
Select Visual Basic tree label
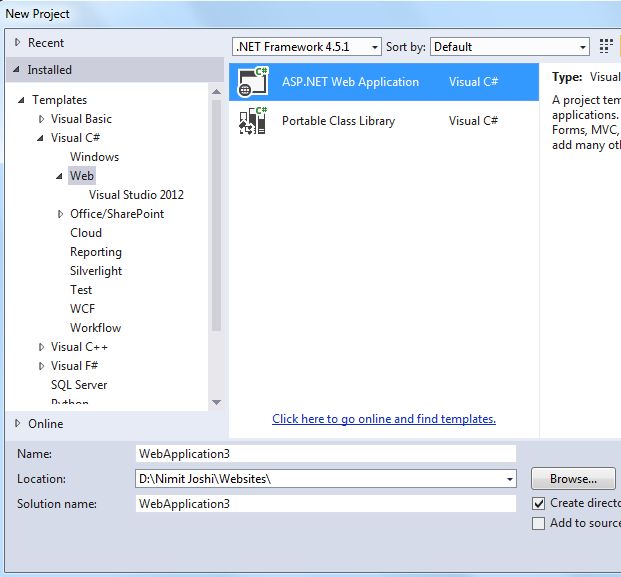(x=81, y=119)
